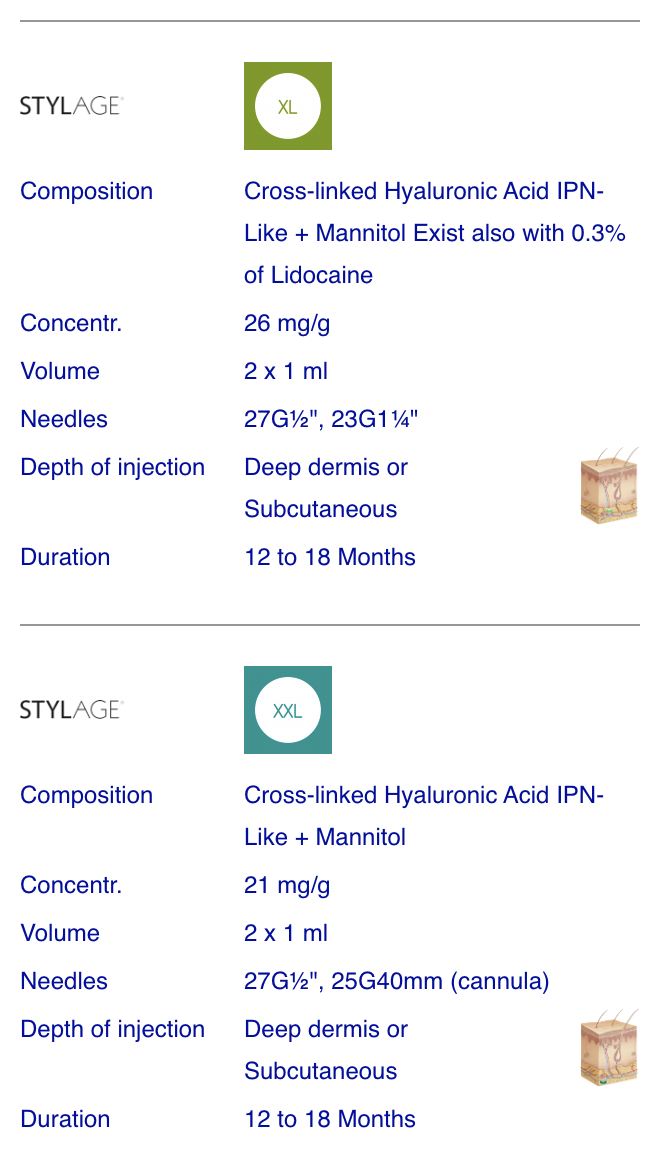This screenshot has width=664, height=1172.
Task: Select the XXL Volume 2 x 1 ml value
Action: coord(286,934)
